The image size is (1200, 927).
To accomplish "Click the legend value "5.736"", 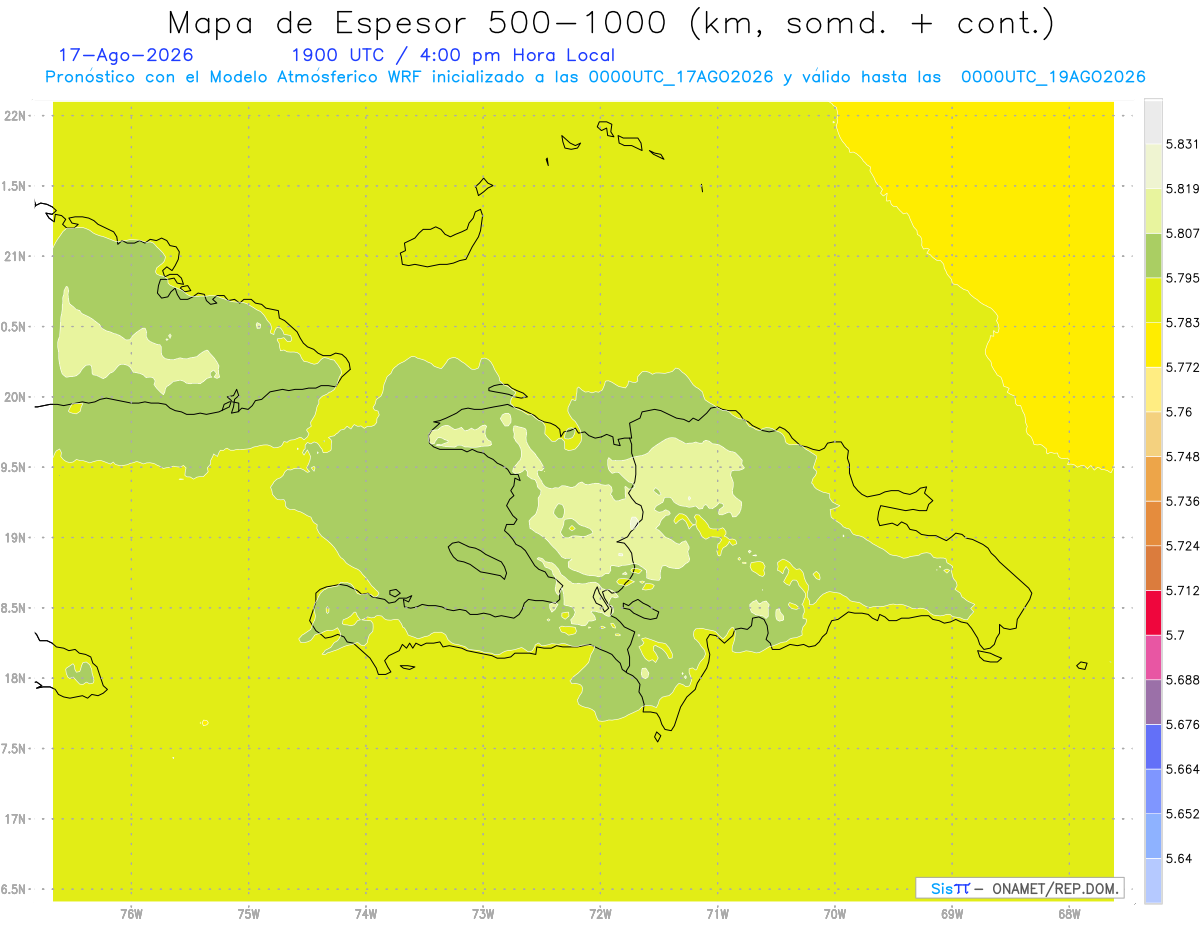I will point(1182,501).
